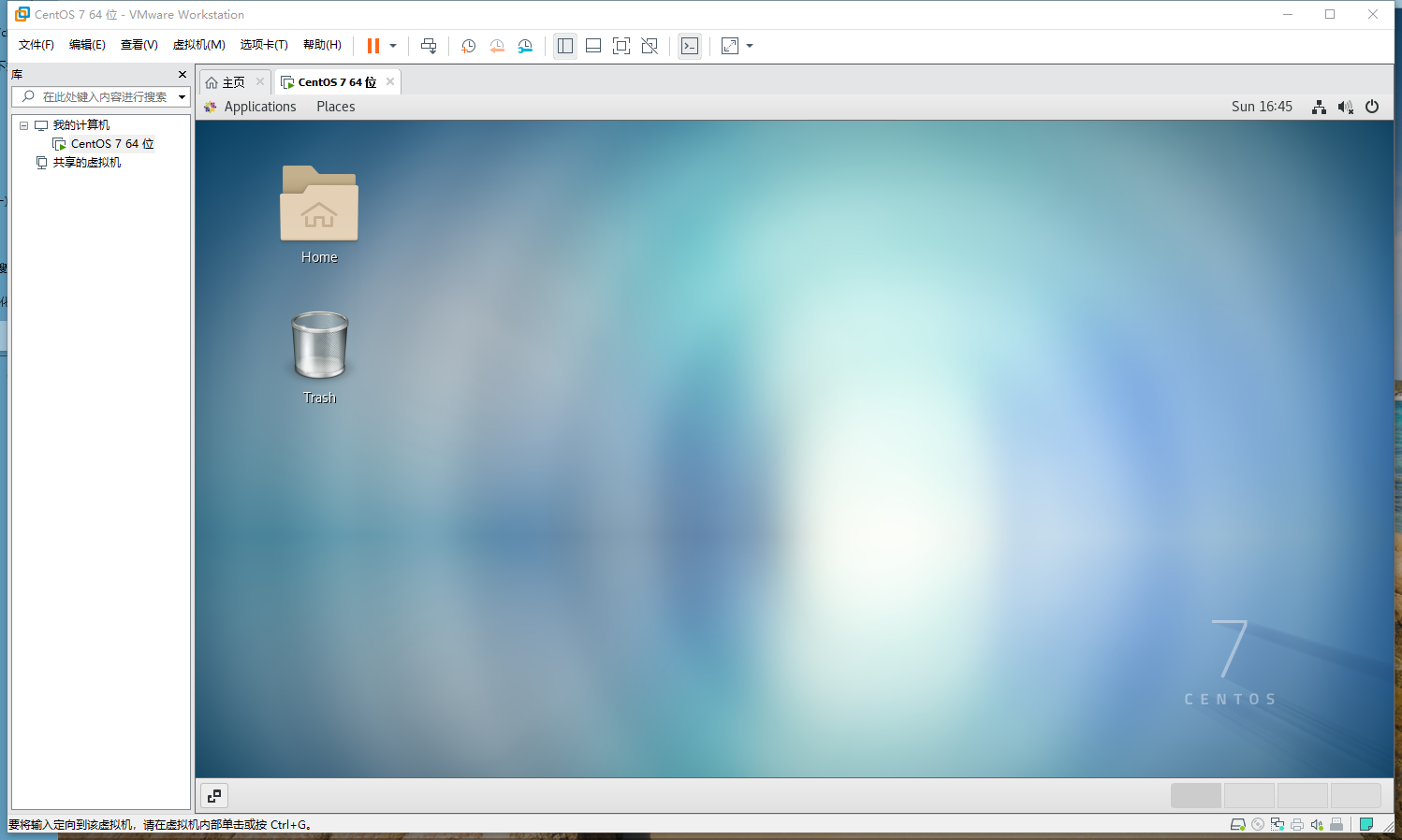Open the 选项卡(T) menu
This screenshot has width=1402, height=840.
[x=264, y=45]
